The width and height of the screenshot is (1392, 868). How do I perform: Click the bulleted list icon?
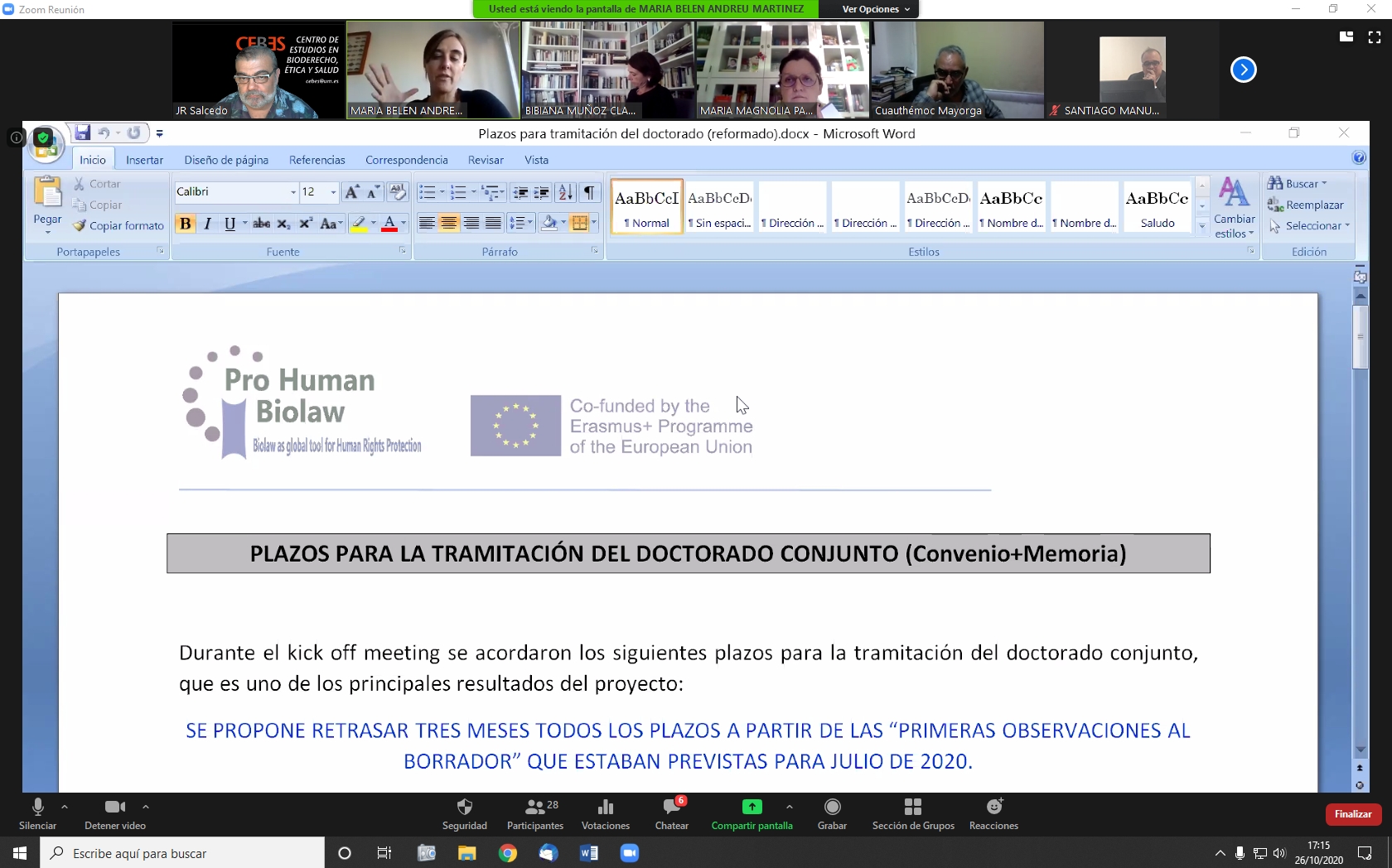427,193
